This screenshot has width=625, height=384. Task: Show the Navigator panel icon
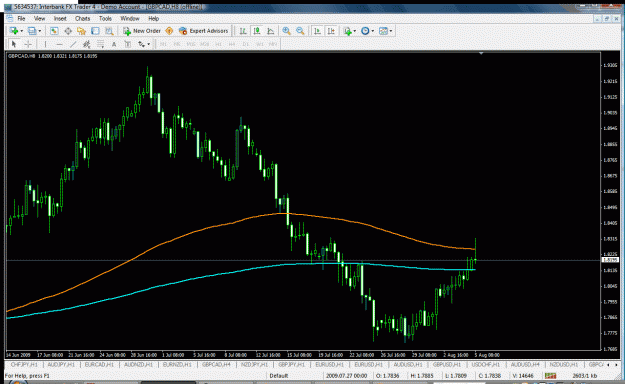81,31
